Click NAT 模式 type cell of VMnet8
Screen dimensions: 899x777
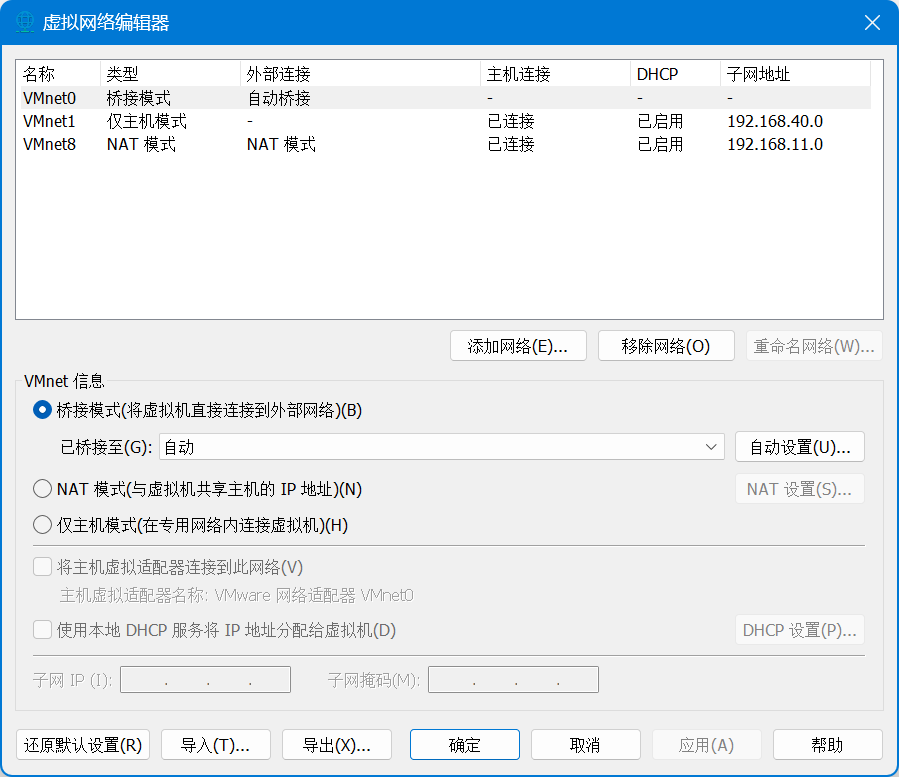[141, 144]
